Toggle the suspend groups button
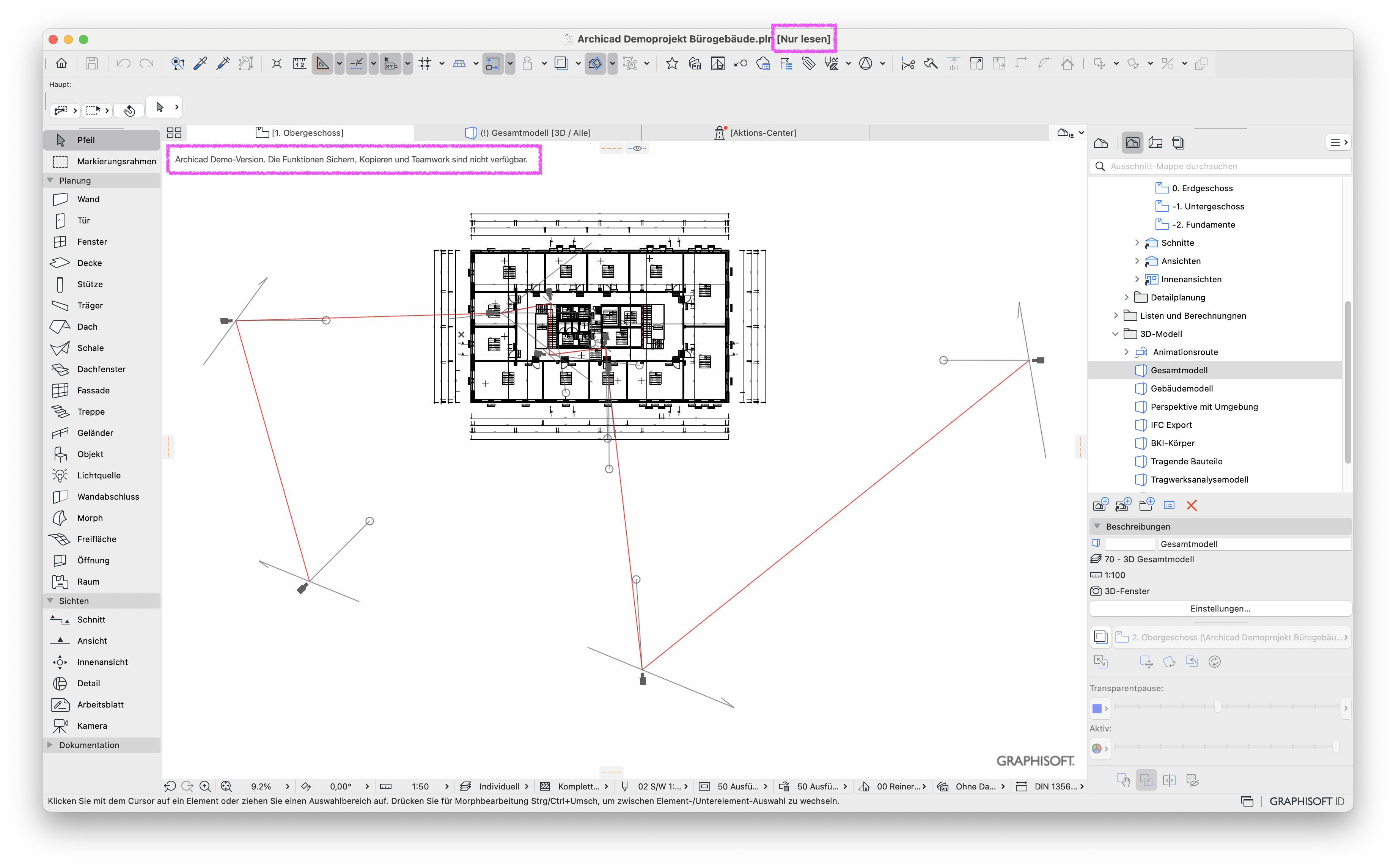Image resolution: width=1396 pixels, height=868 pixels. point(630,63)
